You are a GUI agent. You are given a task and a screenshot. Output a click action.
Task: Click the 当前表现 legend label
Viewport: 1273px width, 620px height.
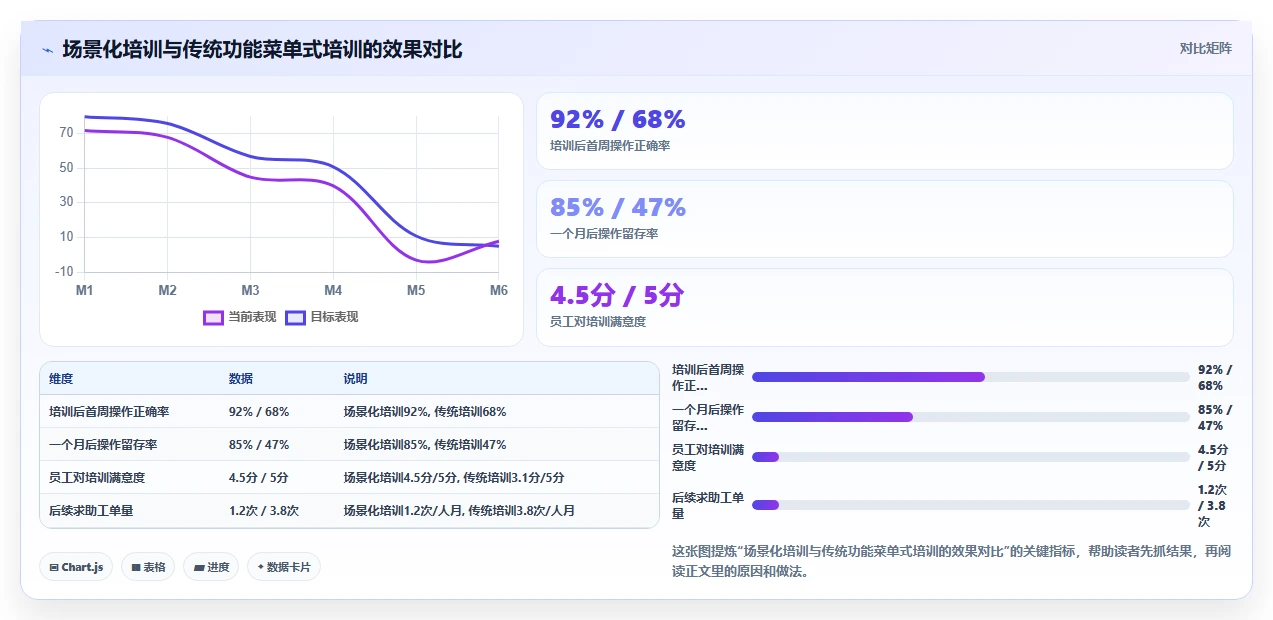point(252,317)
